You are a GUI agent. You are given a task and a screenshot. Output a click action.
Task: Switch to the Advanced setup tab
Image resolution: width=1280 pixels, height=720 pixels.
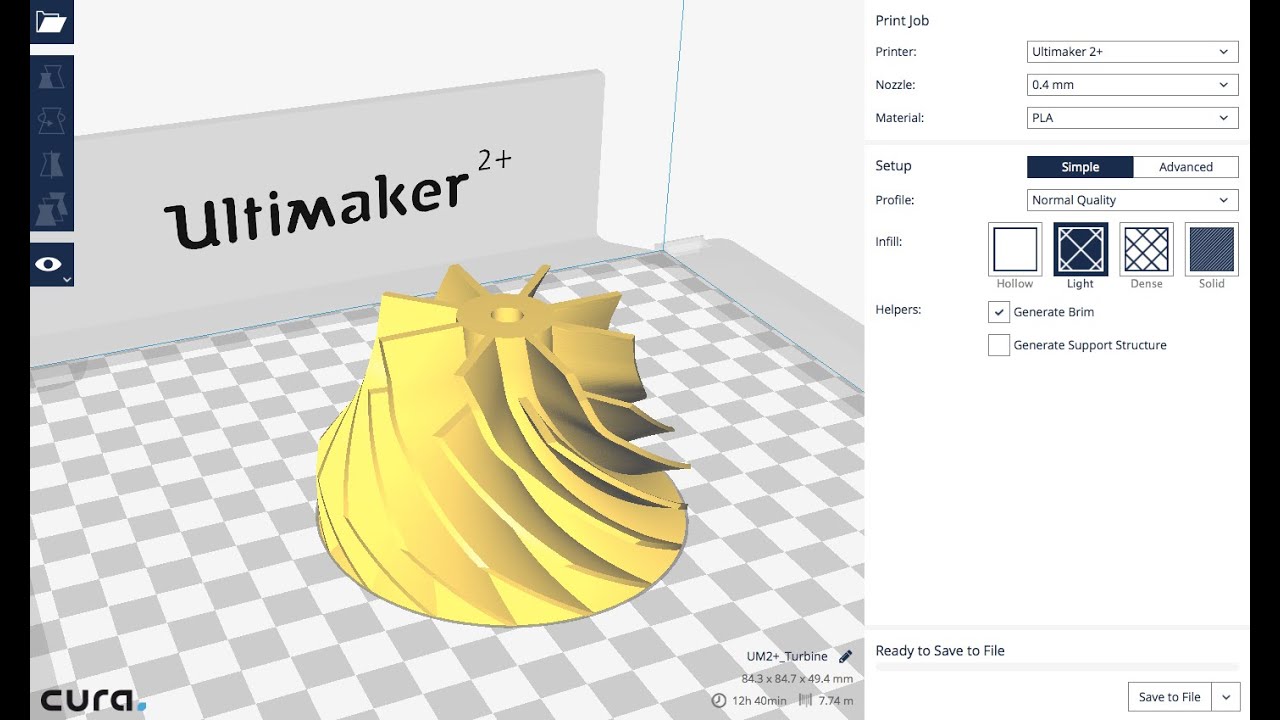coord(1185,167)
